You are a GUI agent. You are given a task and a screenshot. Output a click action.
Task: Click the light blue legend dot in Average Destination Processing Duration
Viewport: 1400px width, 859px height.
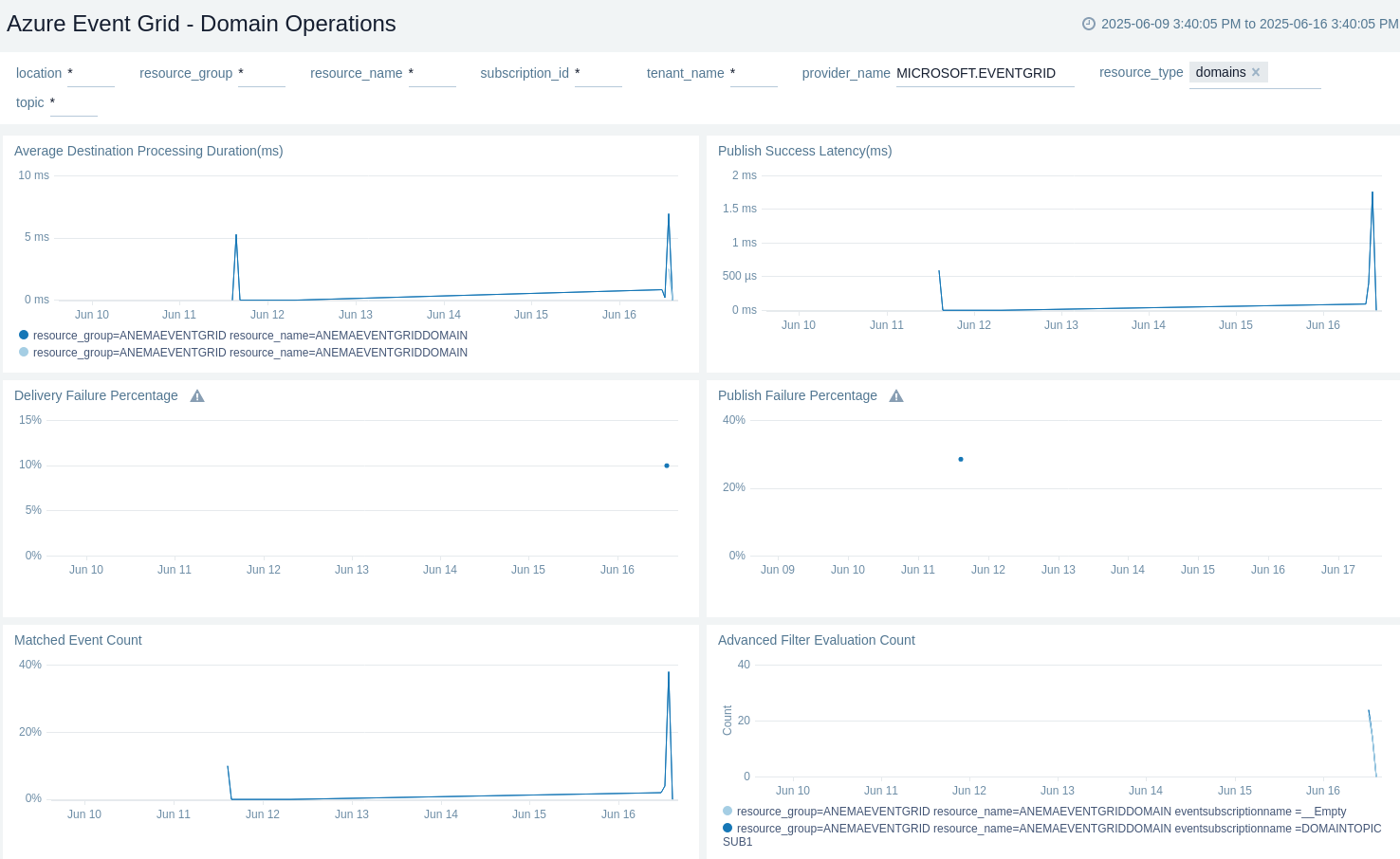click(x=24, y=352)
